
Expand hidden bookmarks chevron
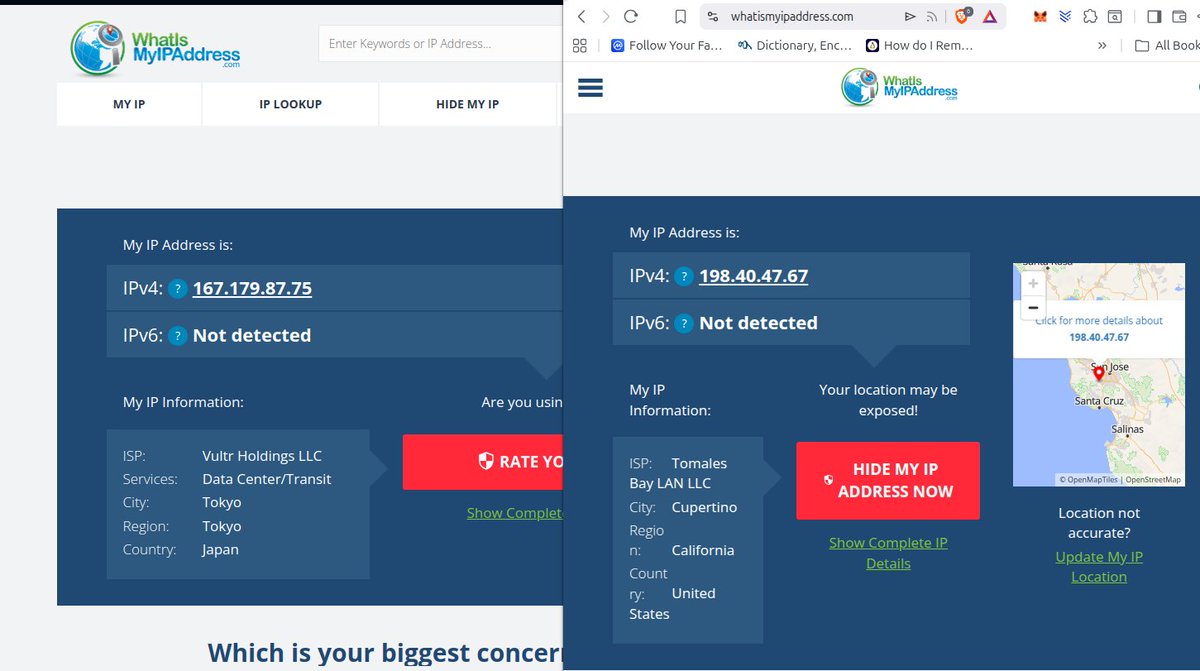[1102, 45]
